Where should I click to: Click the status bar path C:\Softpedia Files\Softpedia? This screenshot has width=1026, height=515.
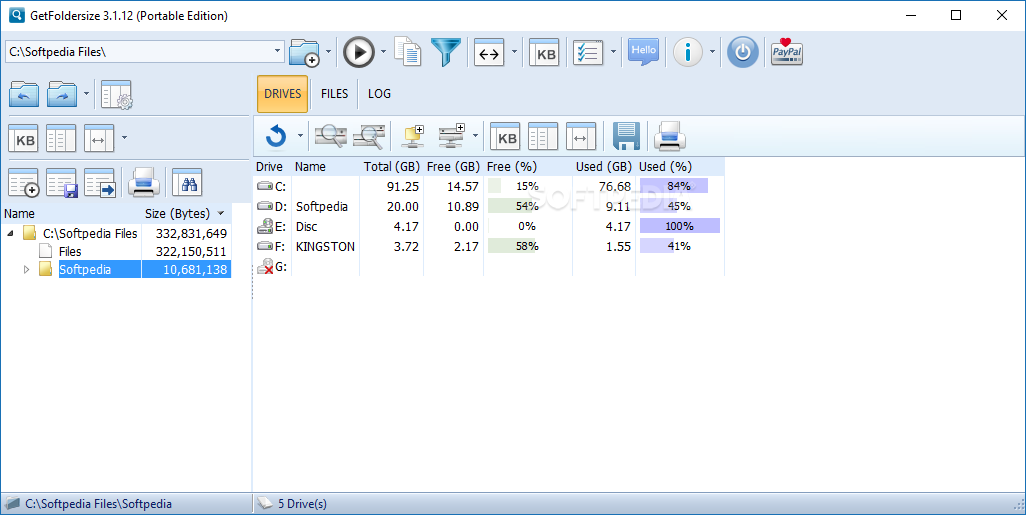tap(98, 504)
